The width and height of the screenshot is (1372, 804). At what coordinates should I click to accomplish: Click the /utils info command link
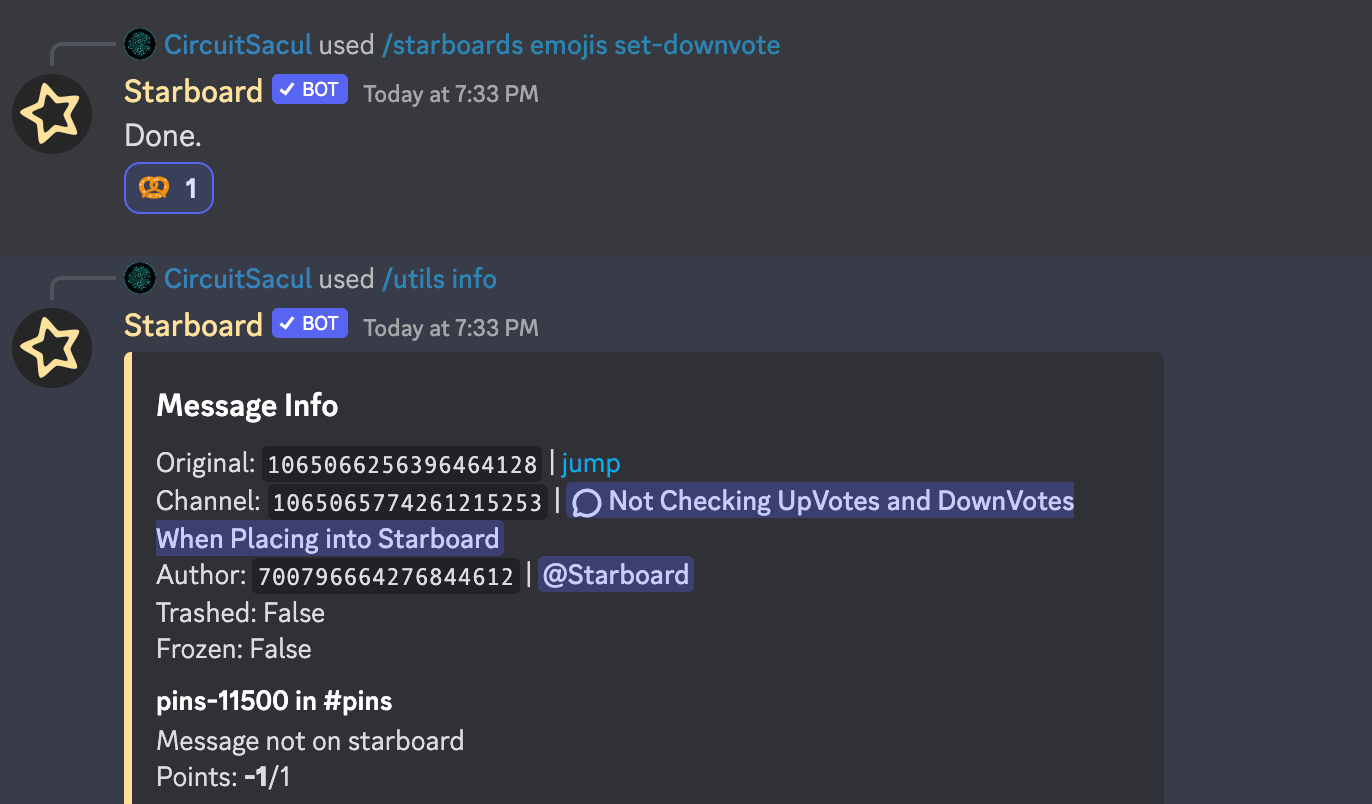pyautogui.click(x=439, y=278)
